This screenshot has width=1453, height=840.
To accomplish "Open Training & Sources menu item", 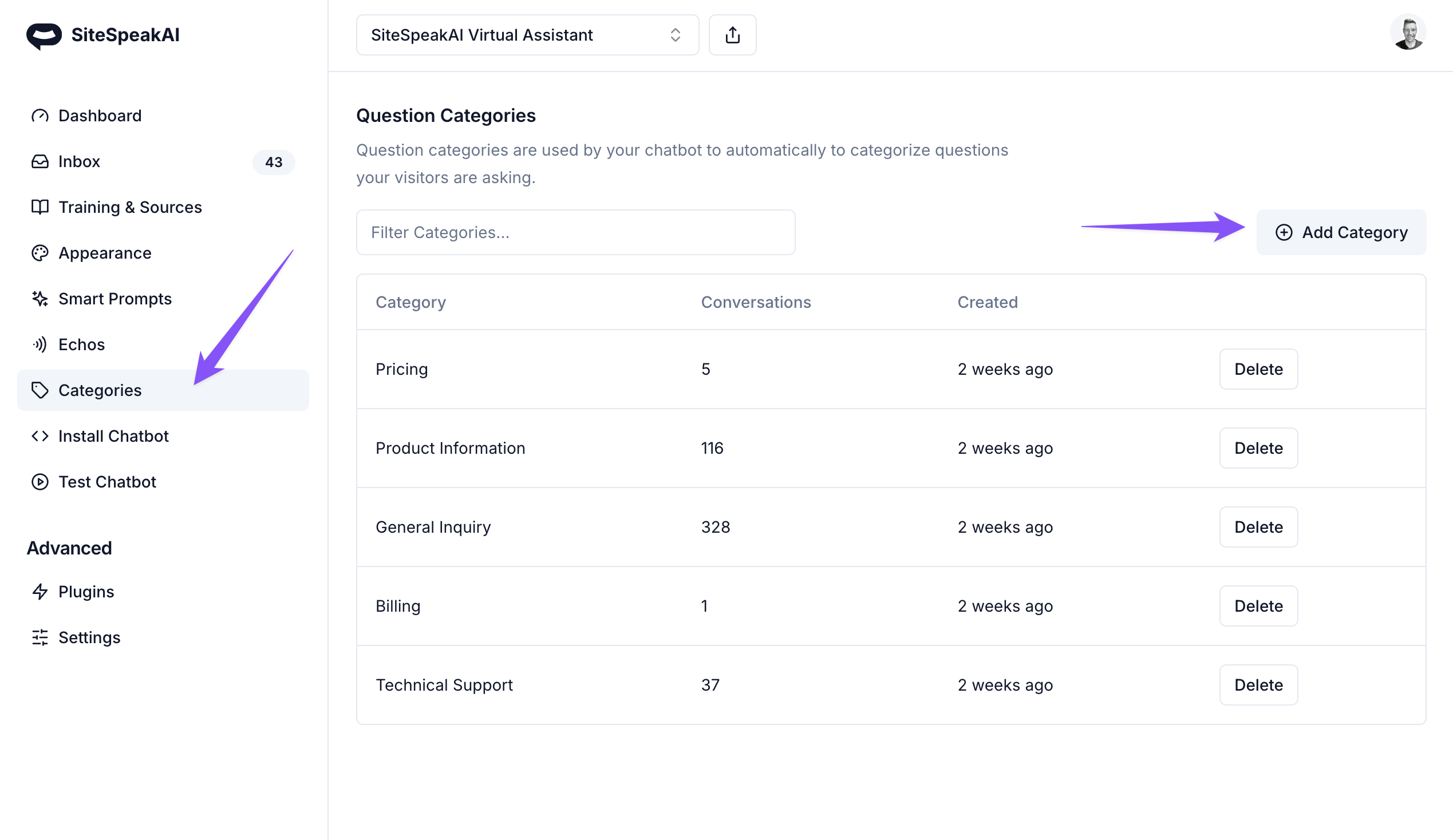I will tap(130, 207).
